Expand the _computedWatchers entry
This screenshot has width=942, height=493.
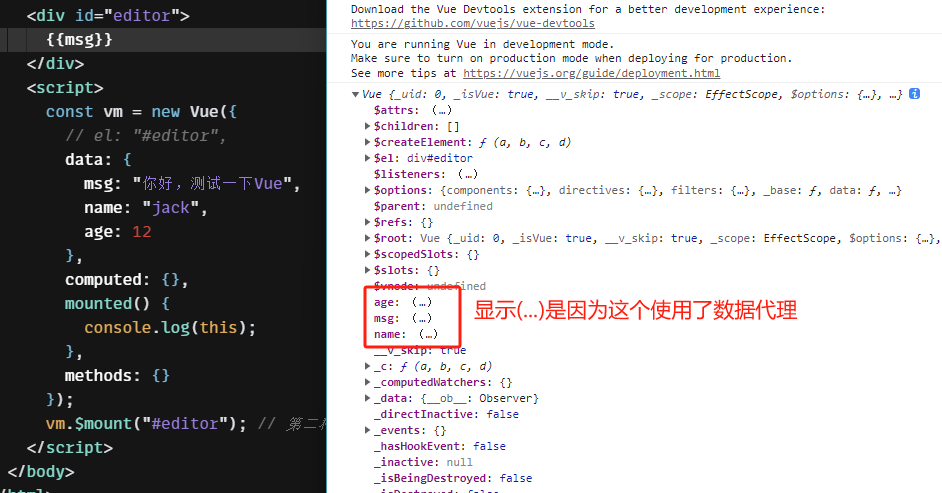click(367, 383)
